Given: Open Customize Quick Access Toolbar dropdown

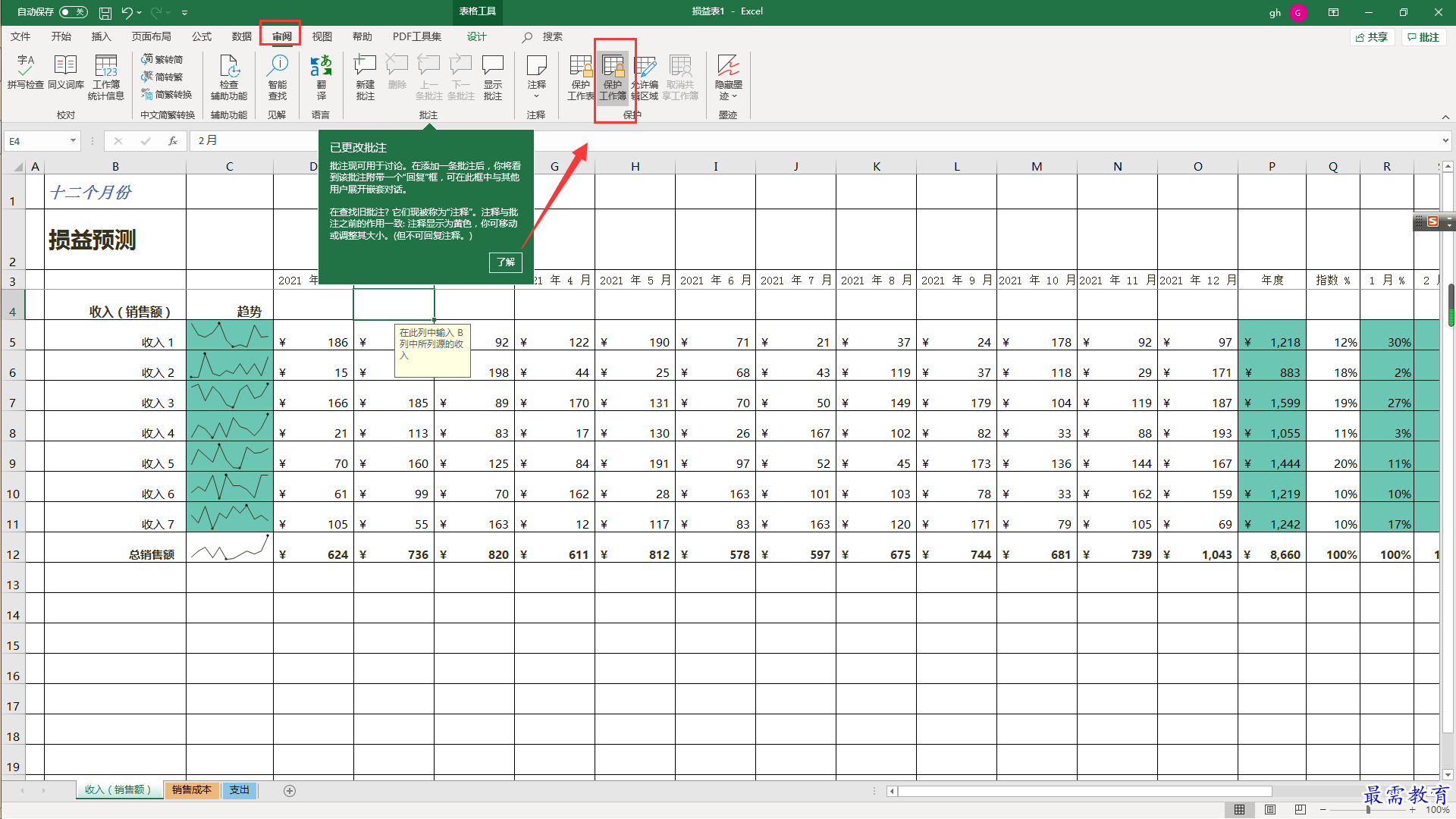Looking at the screenshot, I should click(x=185, y=12).
